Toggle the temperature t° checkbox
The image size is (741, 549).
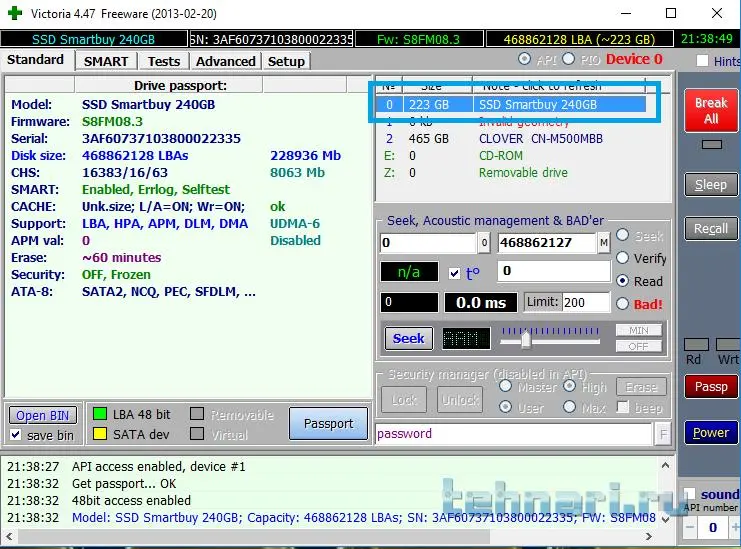click(x=455, y=273)
